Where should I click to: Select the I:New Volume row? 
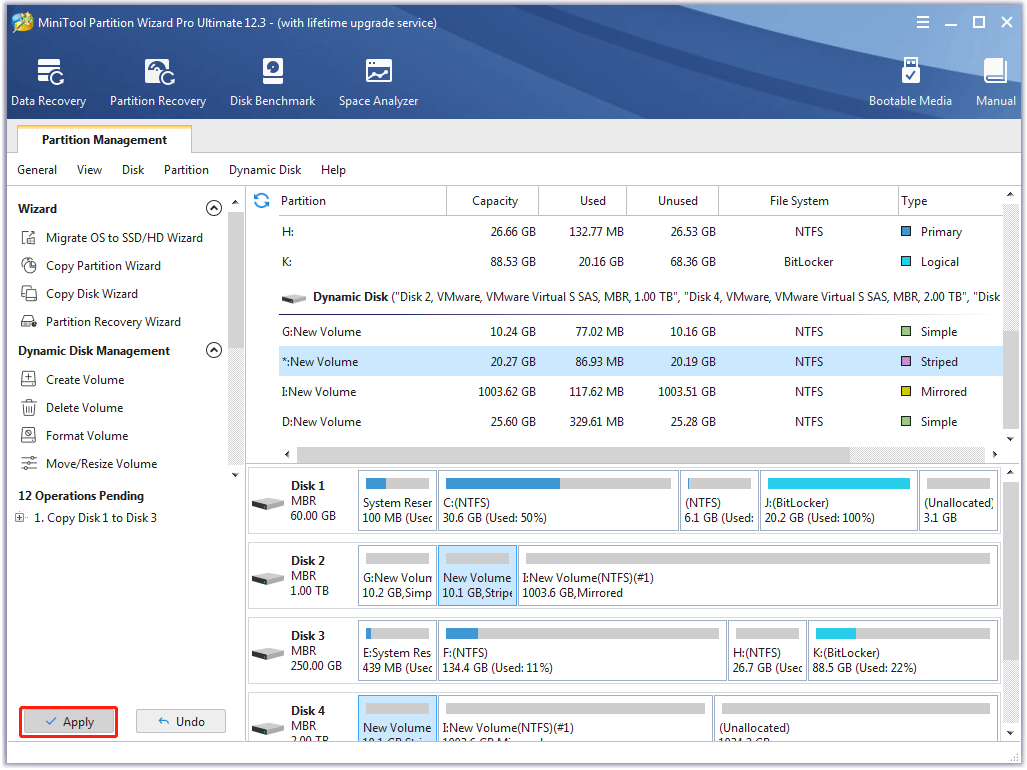pyautogui.click(x=641, y=392)
